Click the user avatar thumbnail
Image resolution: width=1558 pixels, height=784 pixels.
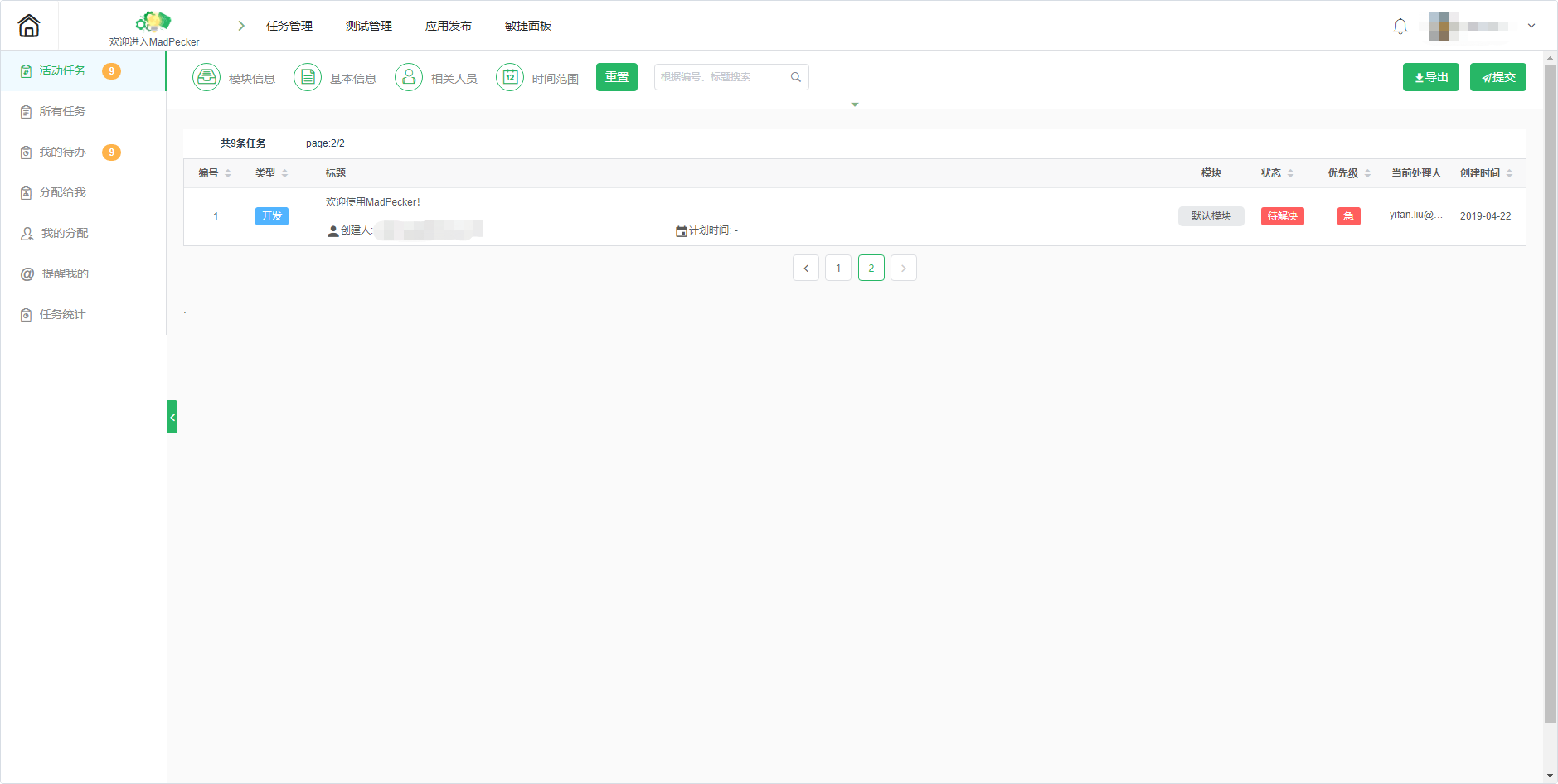pos(1444,26)
